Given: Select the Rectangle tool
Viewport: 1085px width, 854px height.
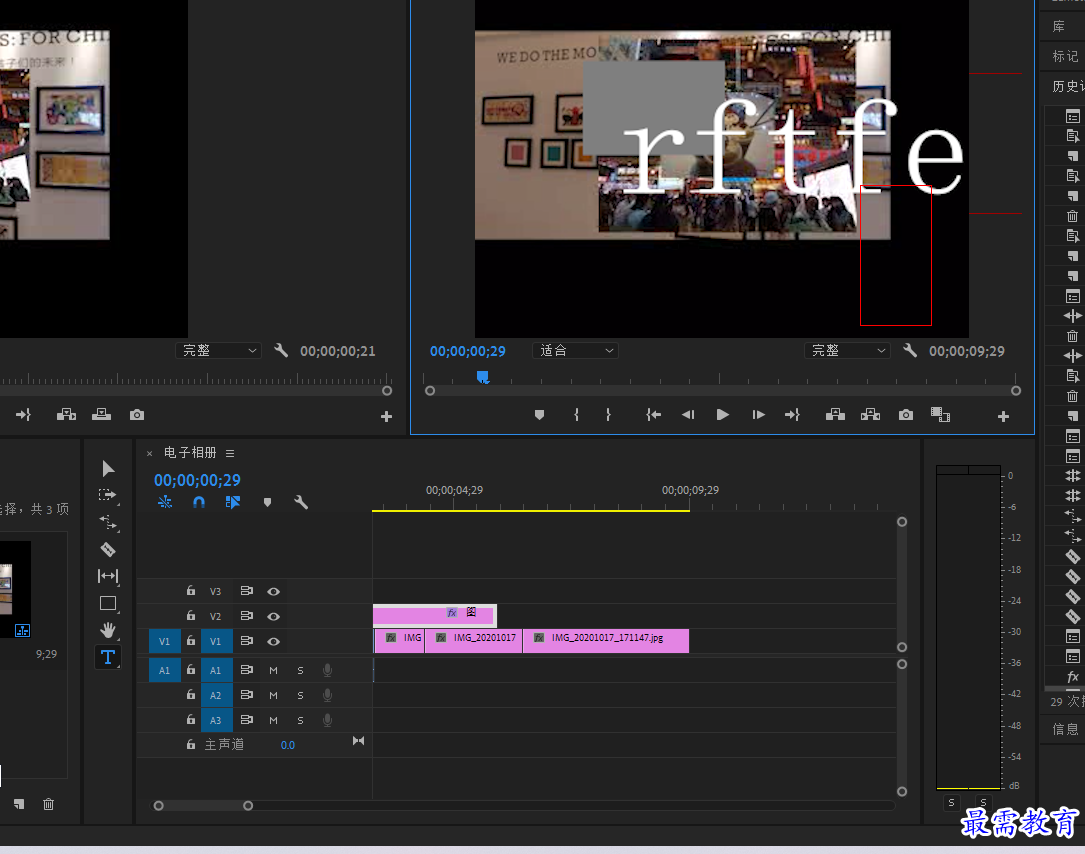Looking at the screenshot, I should [x=108, y=603].
